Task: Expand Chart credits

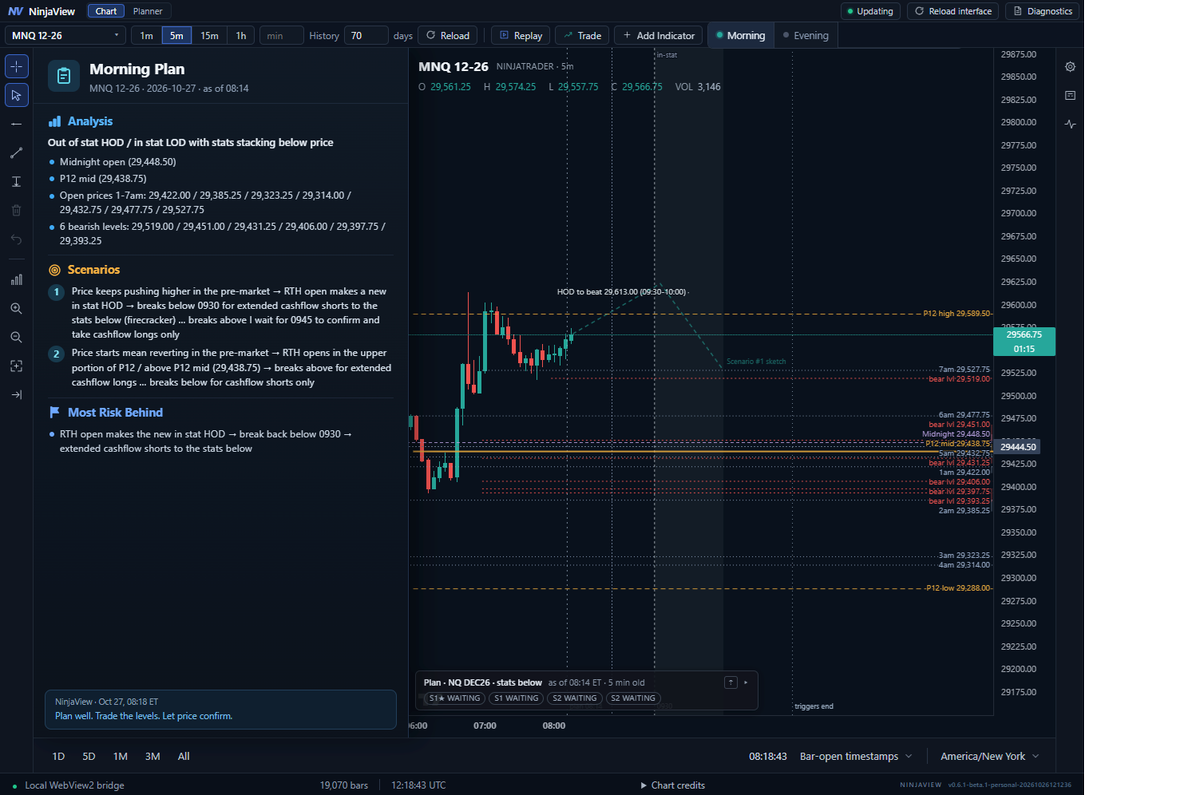Action: pos(673,785)
